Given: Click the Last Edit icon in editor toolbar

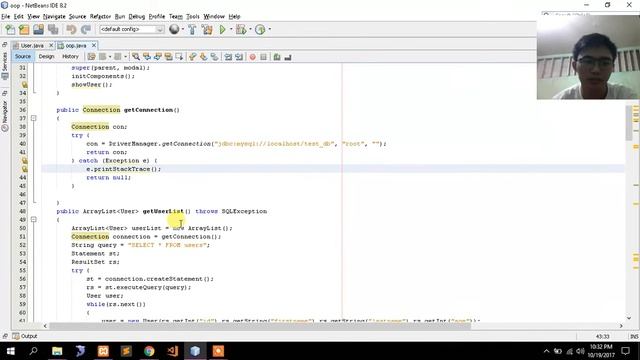Looking at the screenshot, I should [91, 57].
